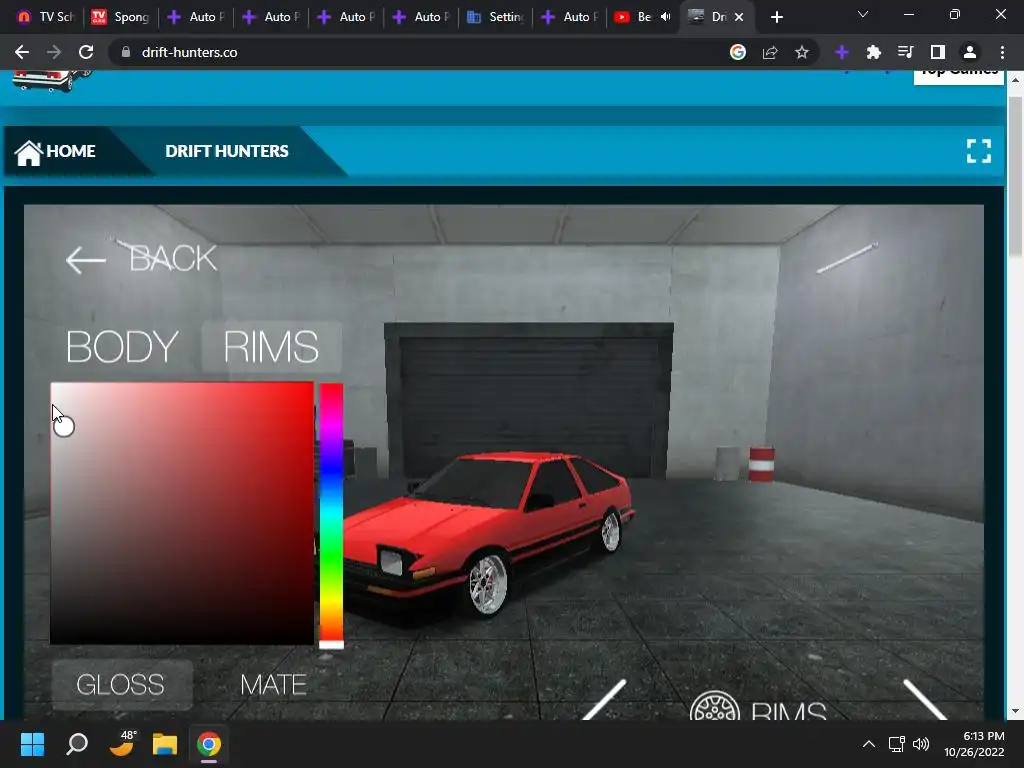The height and width of the screenshot is (768, 1024).
Task: Select the RIMS paint tab
Action: (x=271, y=347)
